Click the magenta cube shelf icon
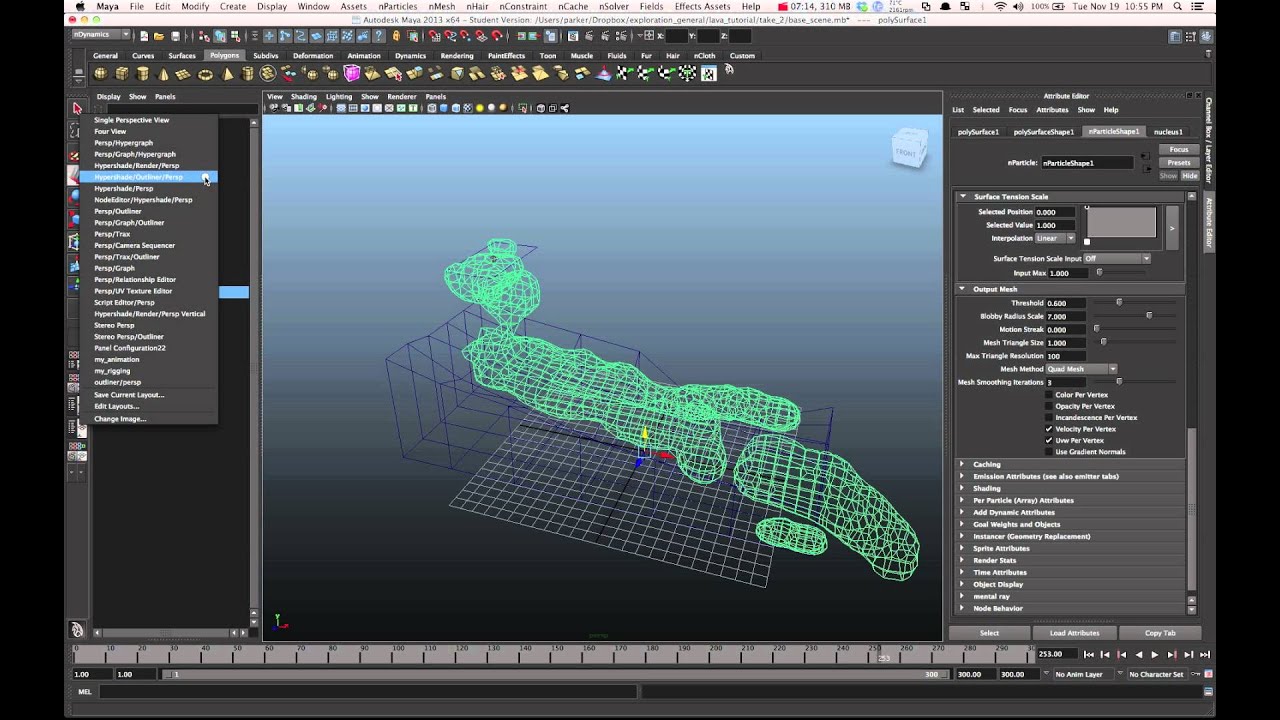The height and width of the screenshot is (720, 1280). pos(352,74)
